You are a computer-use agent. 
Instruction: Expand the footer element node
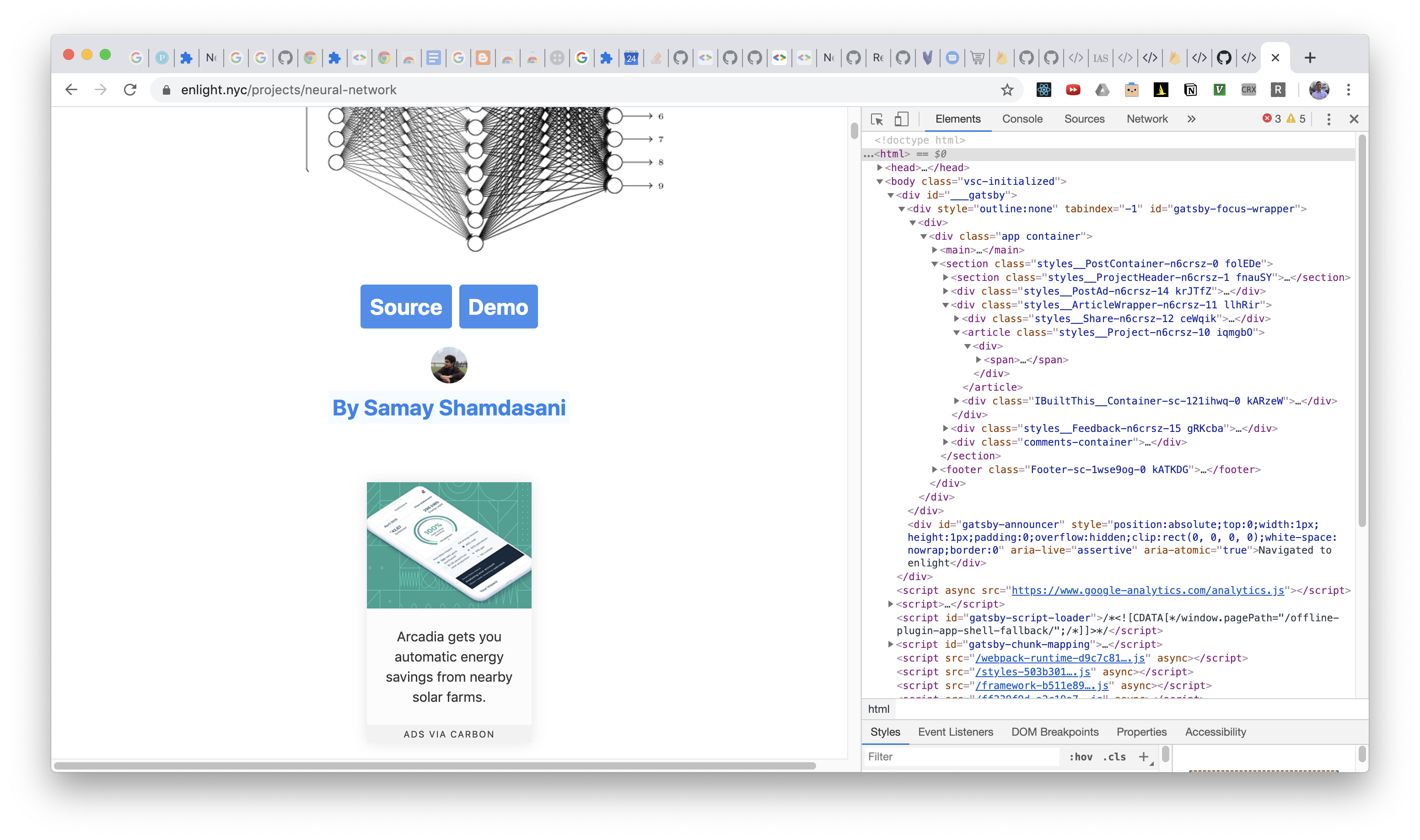(935, 469)
